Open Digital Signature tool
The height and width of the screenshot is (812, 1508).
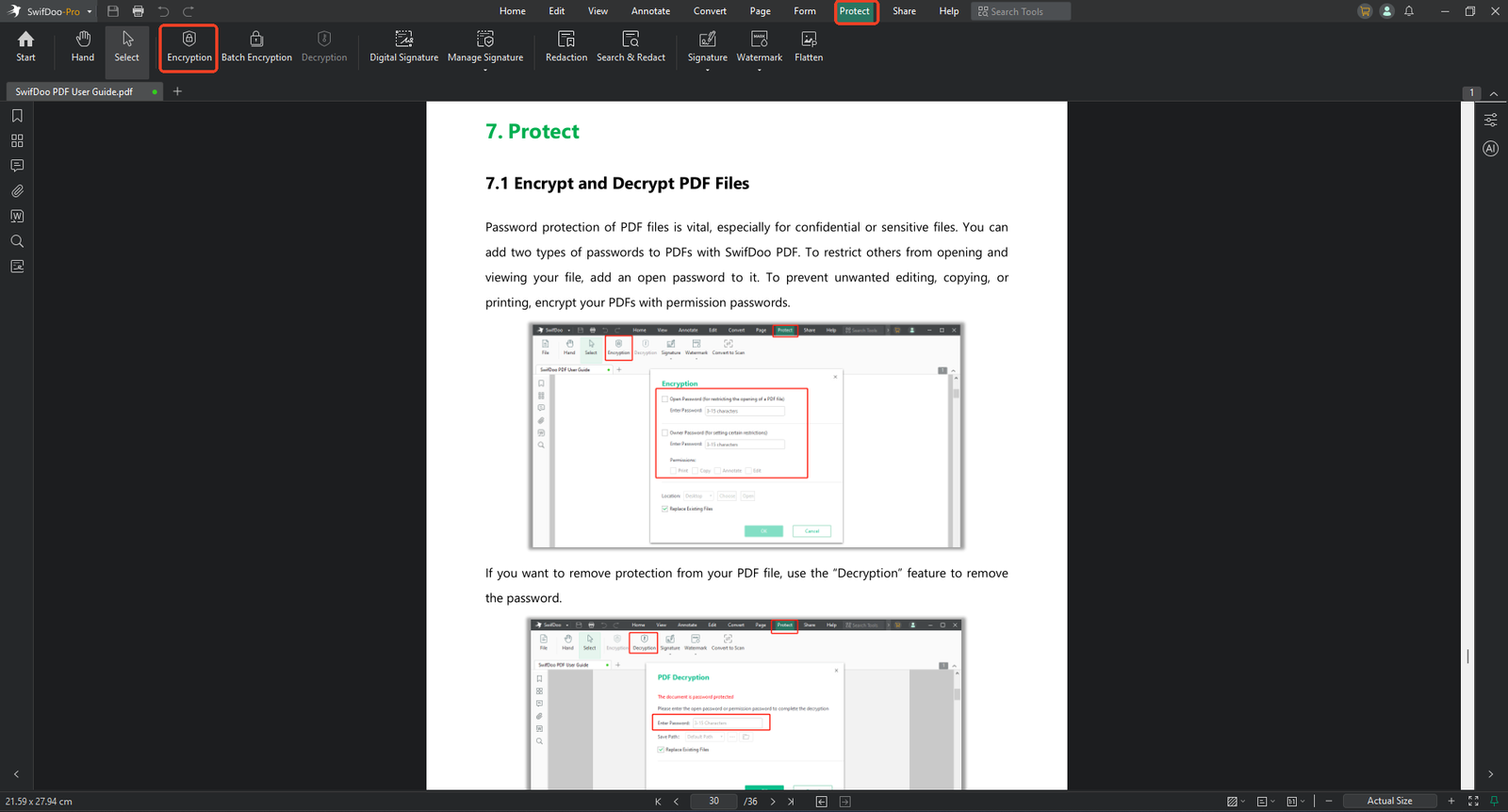[x=403, y=46]
